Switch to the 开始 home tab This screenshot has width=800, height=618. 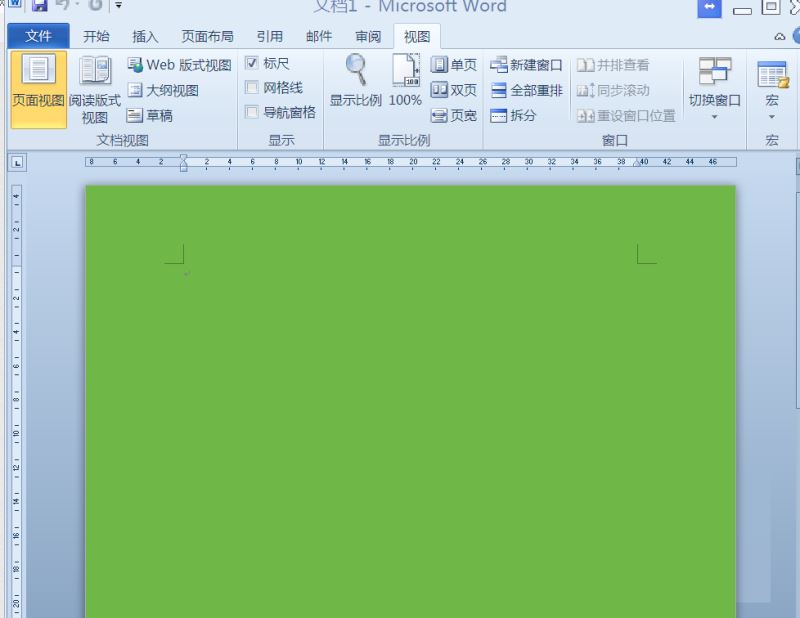pos(96,36)
